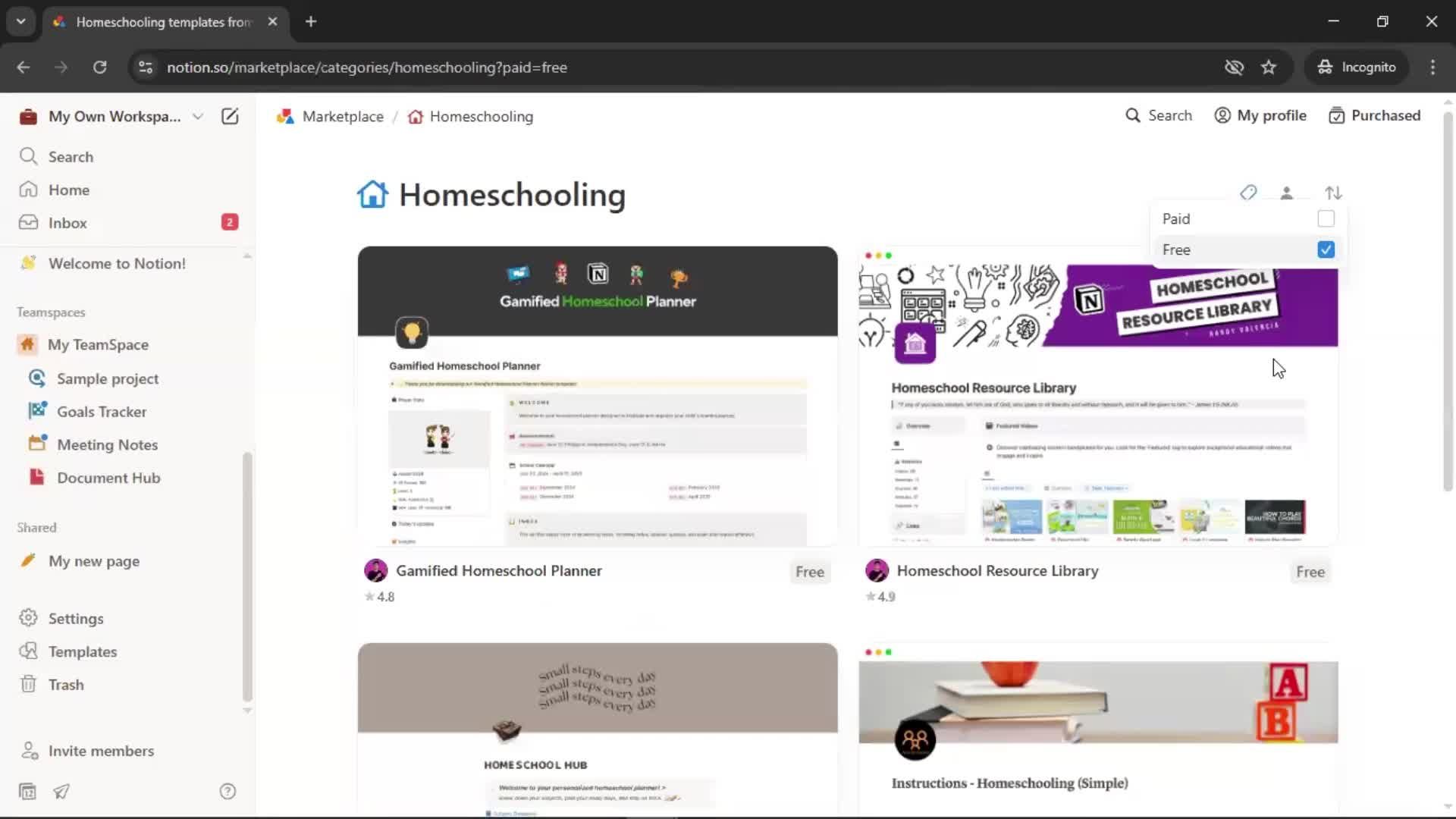This screenshot has height=819, width=1456.
Task: Open the help question-mark icon
Action: (x=227, y=792)
